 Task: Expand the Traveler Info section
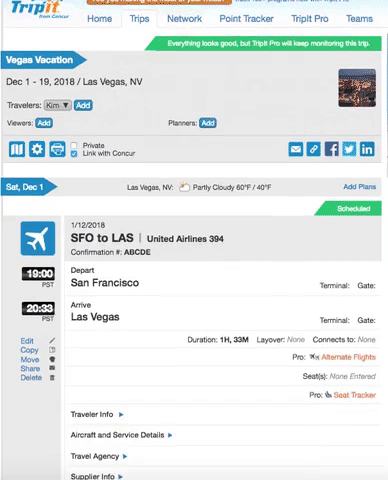coord(97,414)
